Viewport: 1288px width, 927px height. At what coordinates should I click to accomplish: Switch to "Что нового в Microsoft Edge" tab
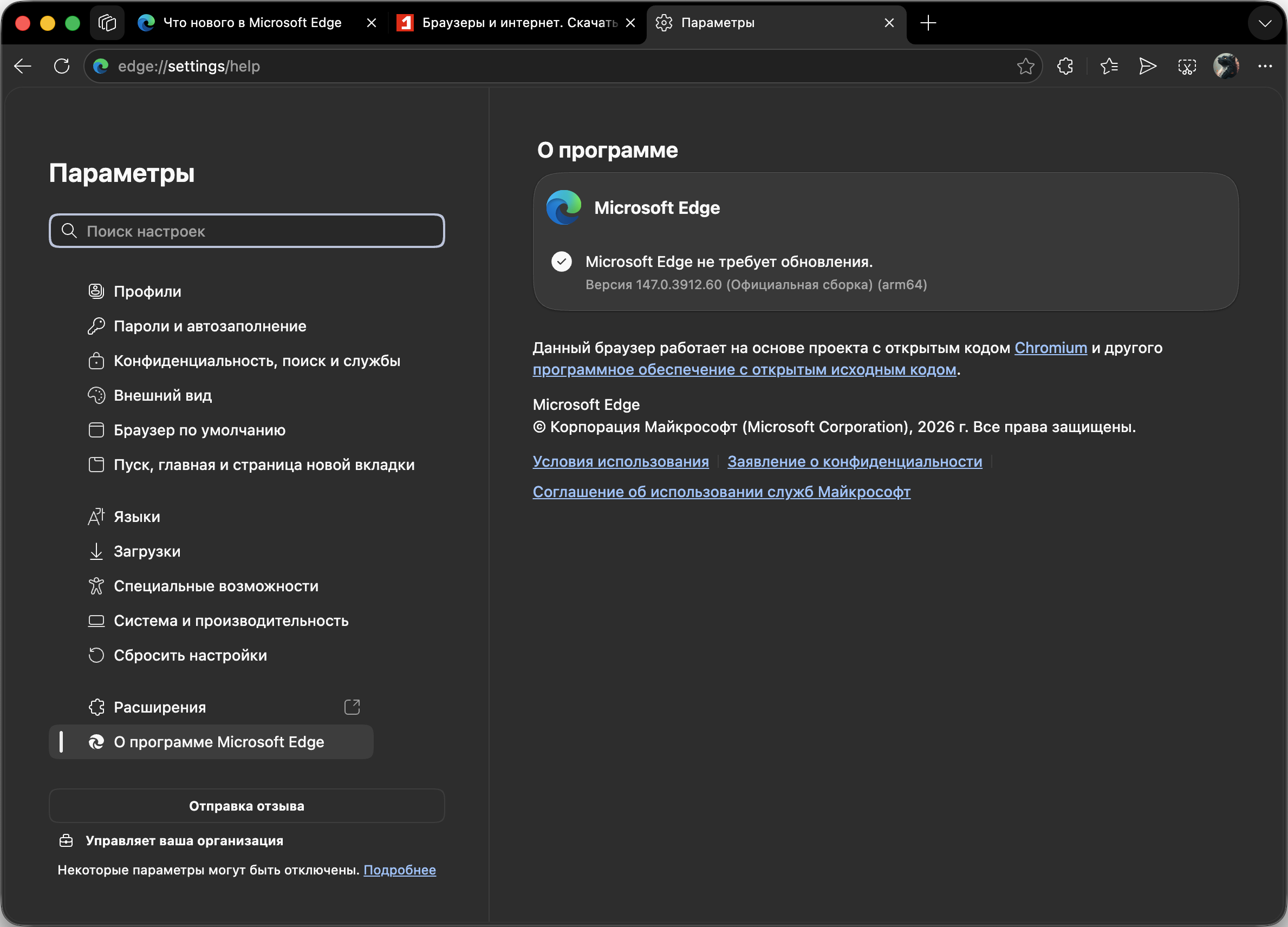[x=252, y=23]
